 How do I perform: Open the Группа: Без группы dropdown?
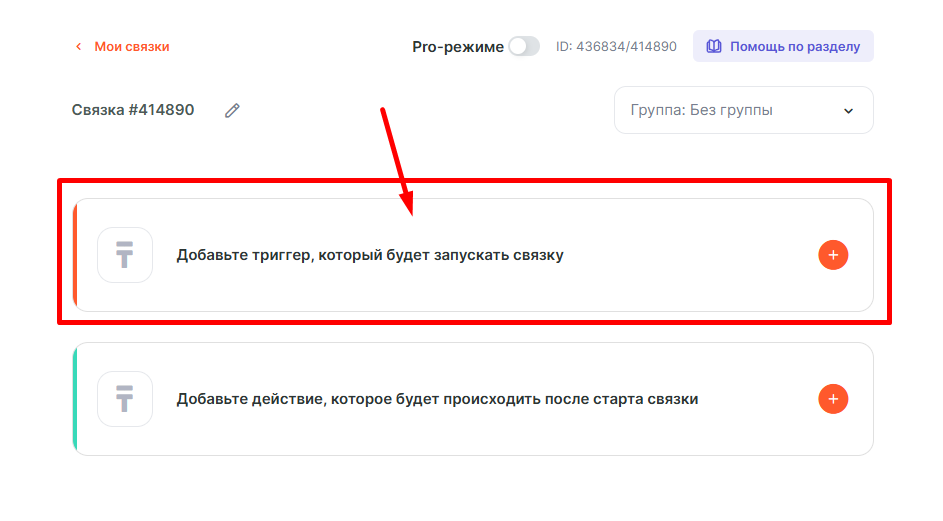[x=742, y=110]
